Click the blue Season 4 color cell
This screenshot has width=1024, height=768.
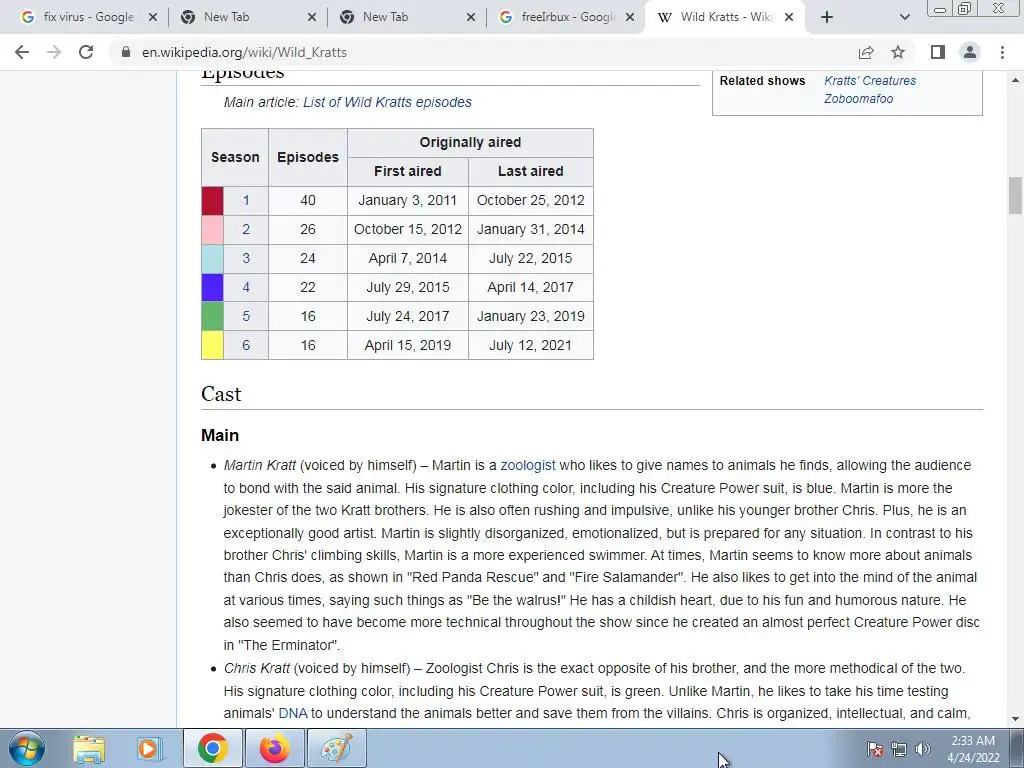point(212,287)
